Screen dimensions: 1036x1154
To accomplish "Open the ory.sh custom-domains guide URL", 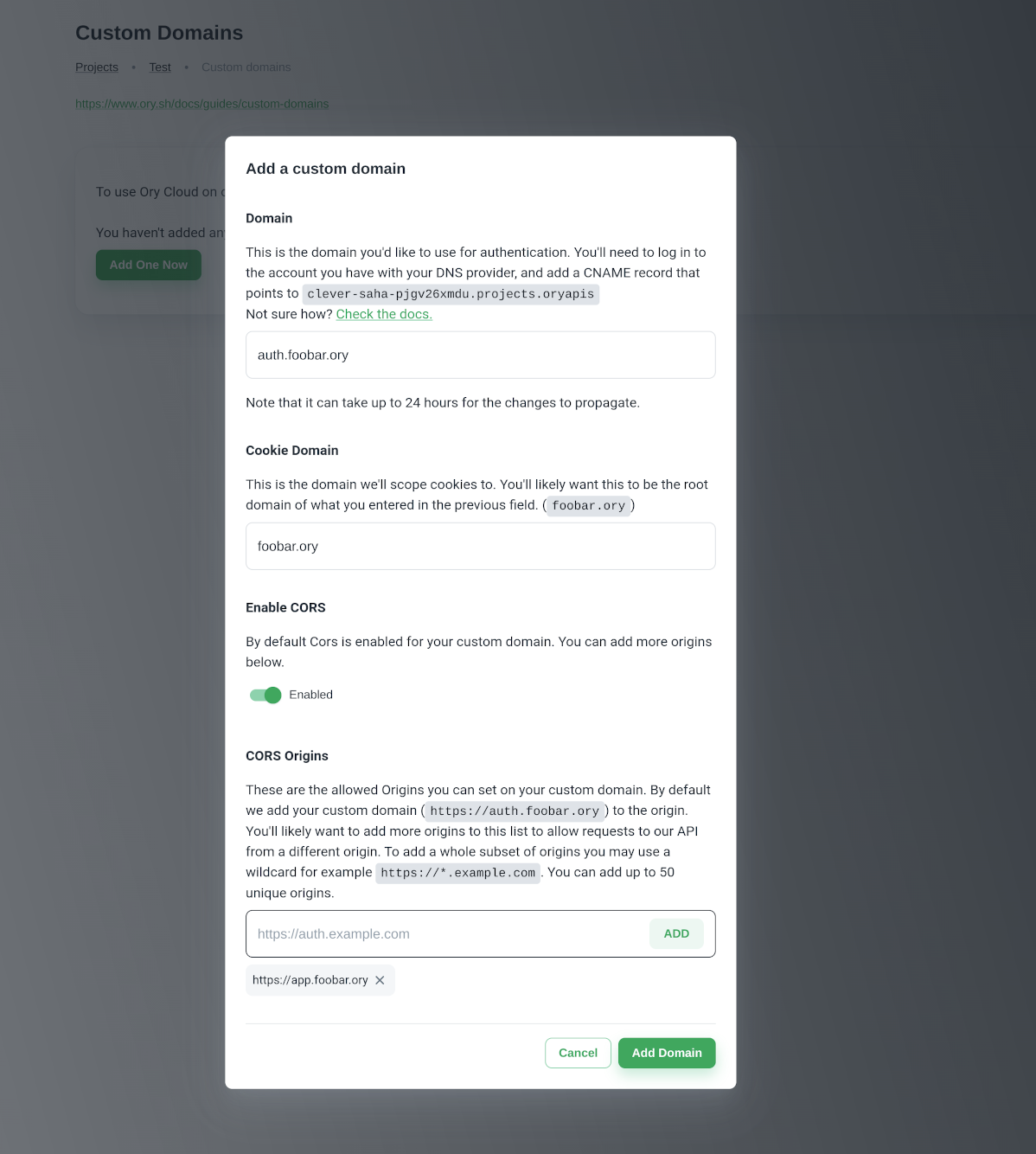I will 201,104.
